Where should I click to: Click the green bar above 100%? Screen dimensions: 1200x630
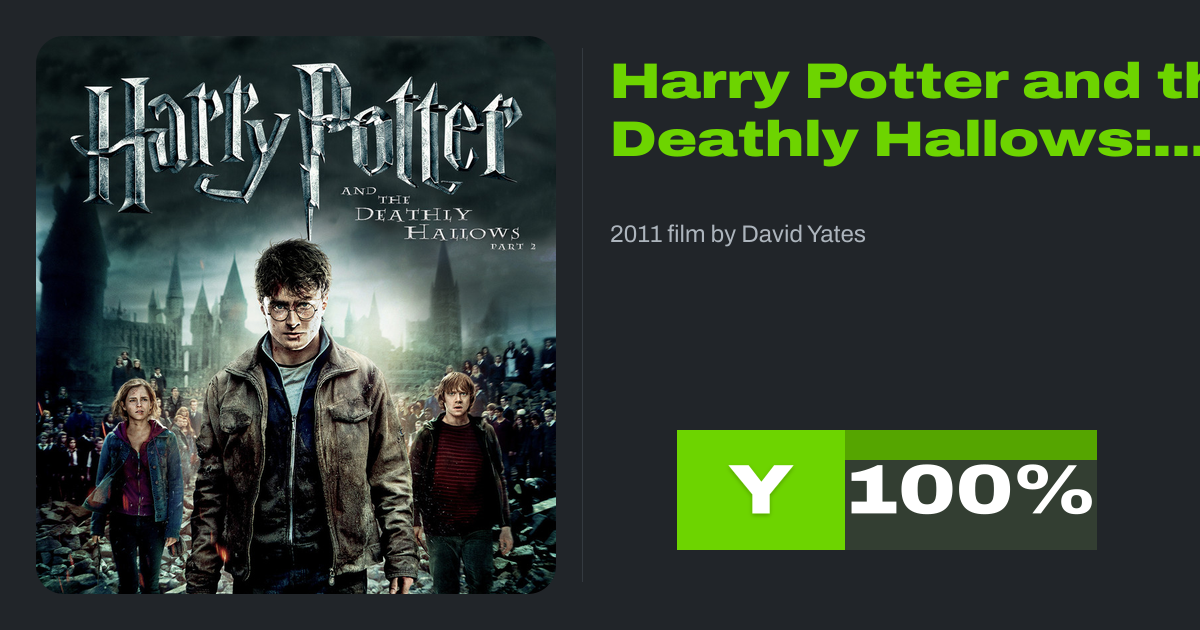[x=971, y=445]
